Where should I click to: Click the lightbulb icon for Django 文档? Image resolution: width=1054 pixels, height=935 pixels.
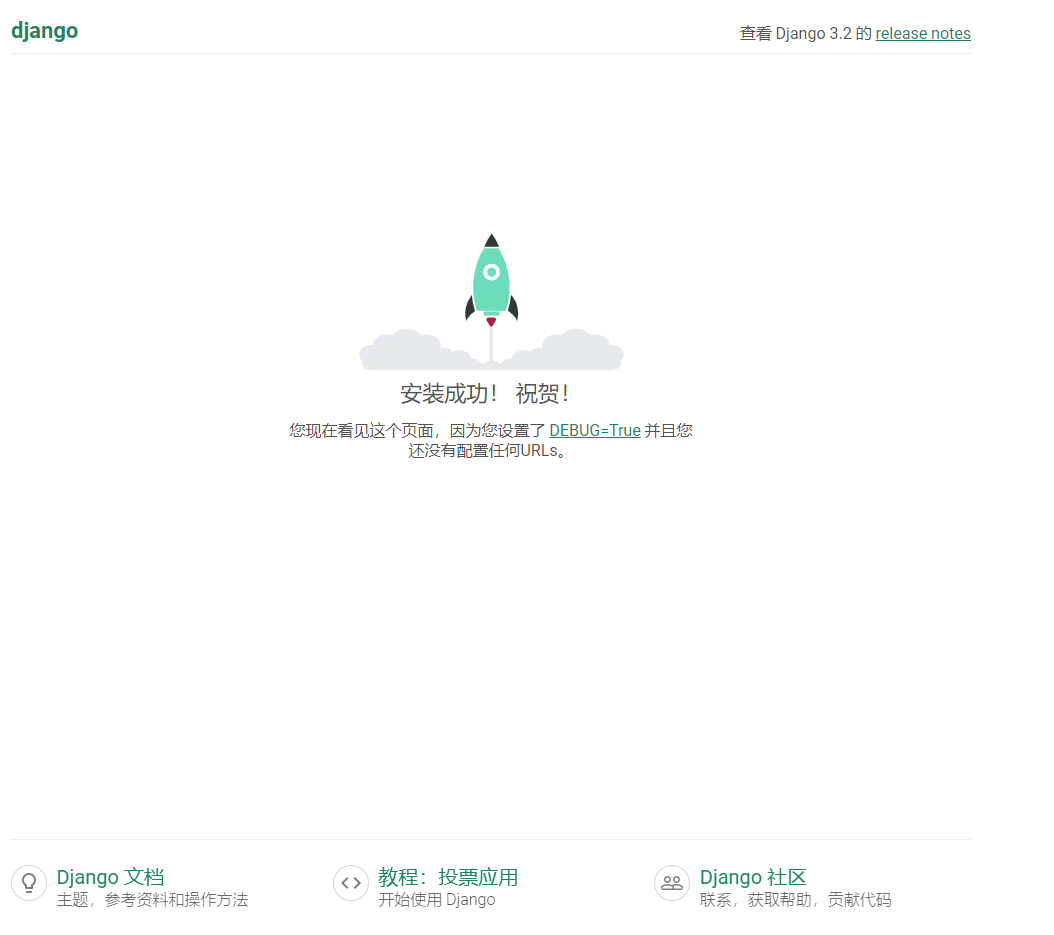(x=29, y=883)
